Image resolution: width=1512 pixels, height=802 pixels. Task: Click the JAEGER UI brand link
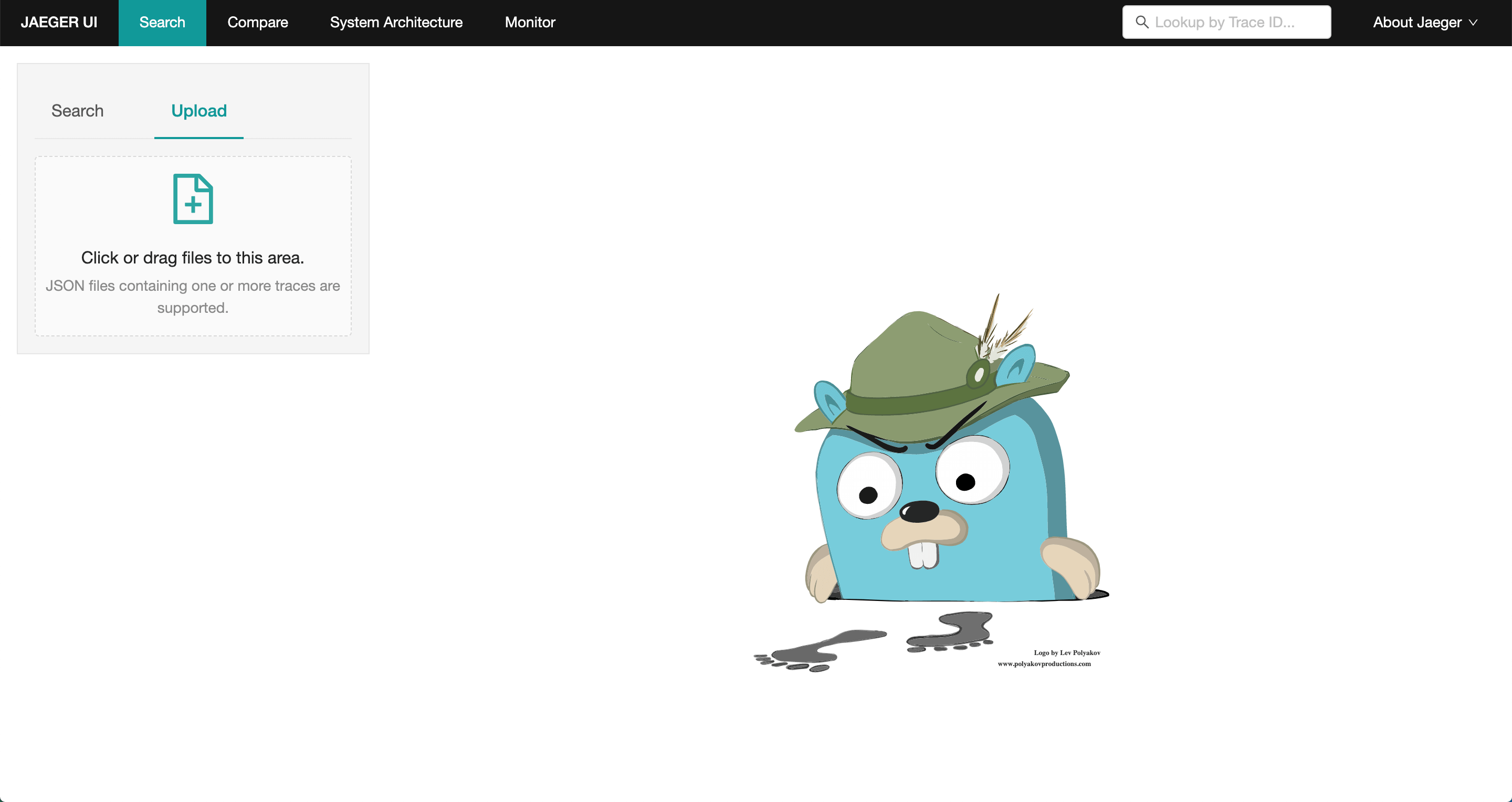(59, 22)
